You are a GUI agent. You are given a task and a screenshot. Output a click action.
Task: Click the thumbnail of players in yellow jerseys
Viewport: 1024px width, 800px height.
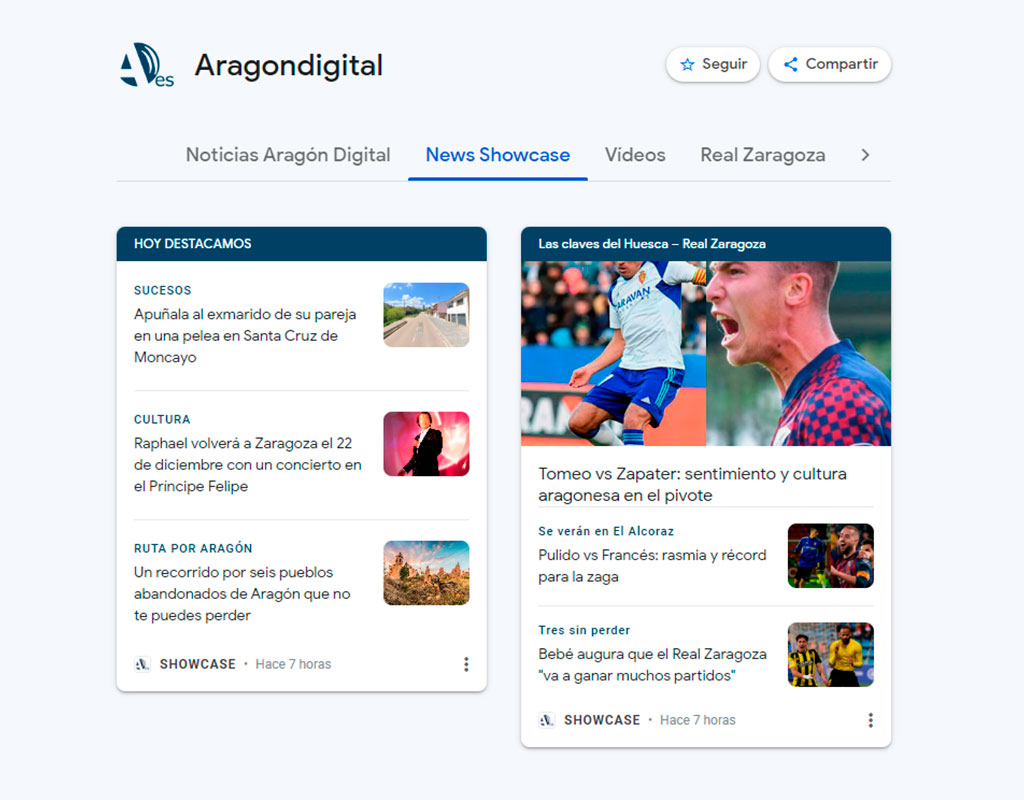click(831, 654)
